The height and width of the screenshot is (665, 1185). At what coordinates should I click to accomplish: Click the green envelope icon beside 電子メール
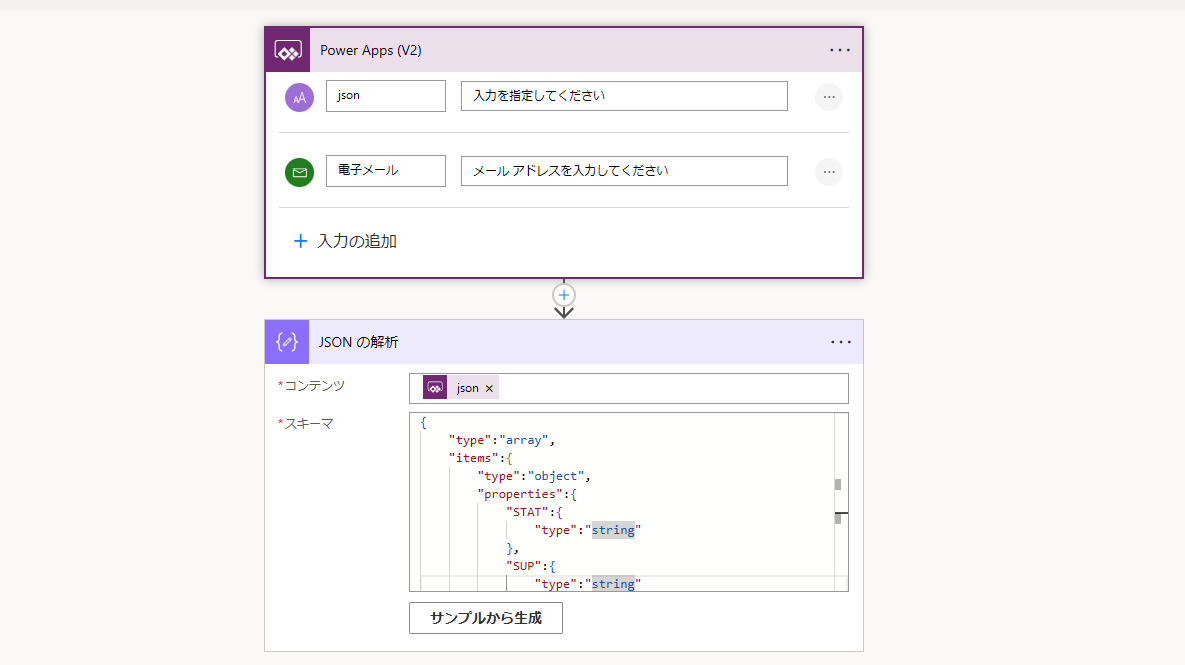[x=299, y=172]
